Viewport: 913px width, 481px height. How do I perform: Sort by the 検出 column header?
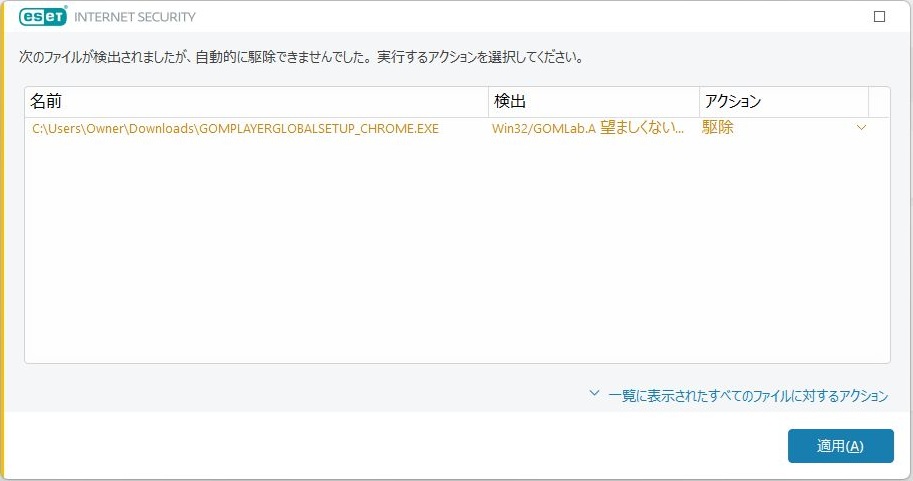click(594, 102)
